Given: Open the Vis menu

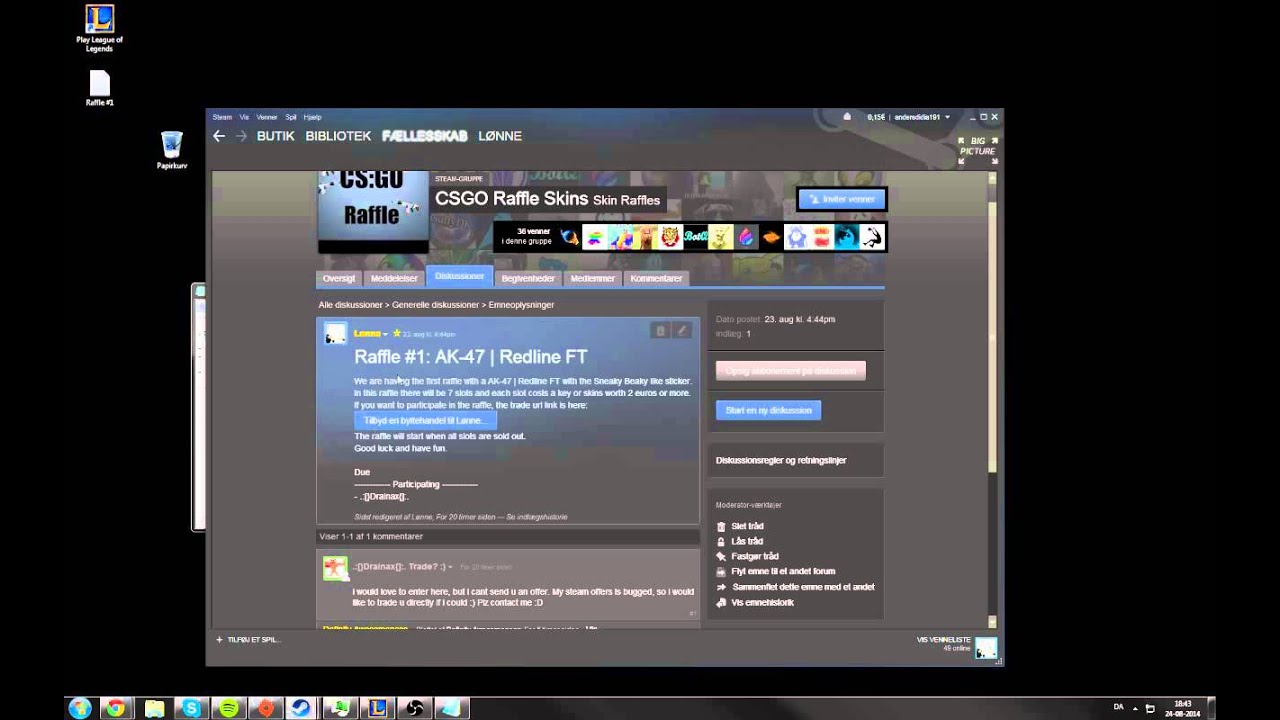Looking at the screenshot, I should 244,117.
